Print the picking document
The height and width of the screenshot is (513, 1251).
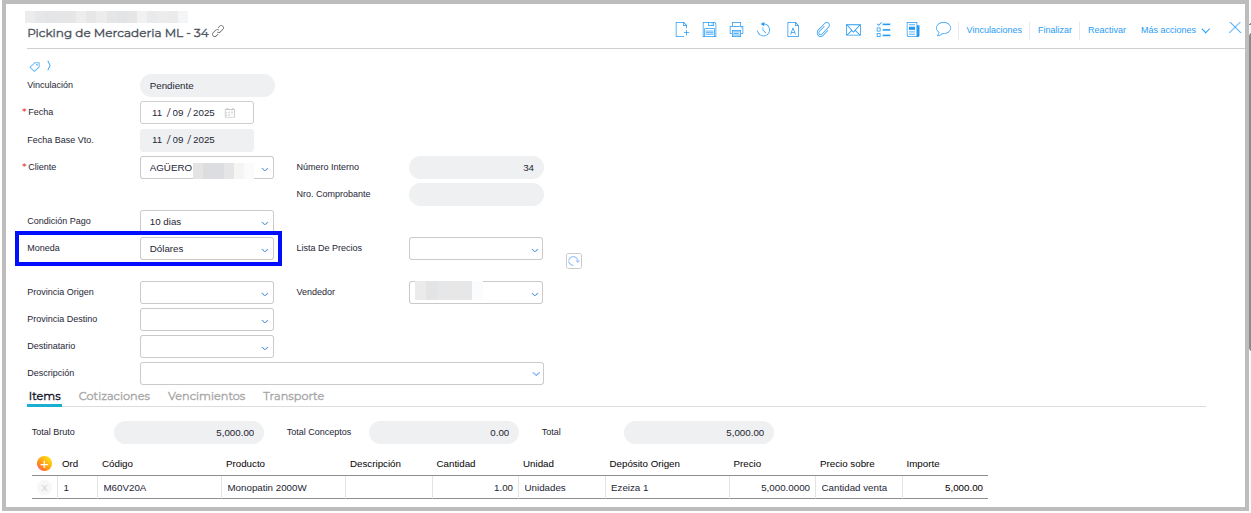[736, 30]
